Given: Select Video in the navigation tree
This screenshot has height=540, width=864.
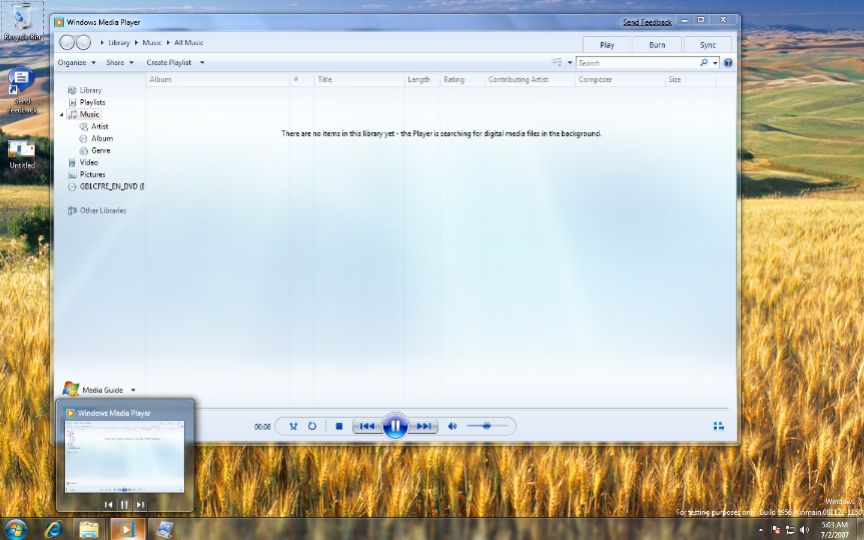Looking at the screenshot, I should (88, 163).
